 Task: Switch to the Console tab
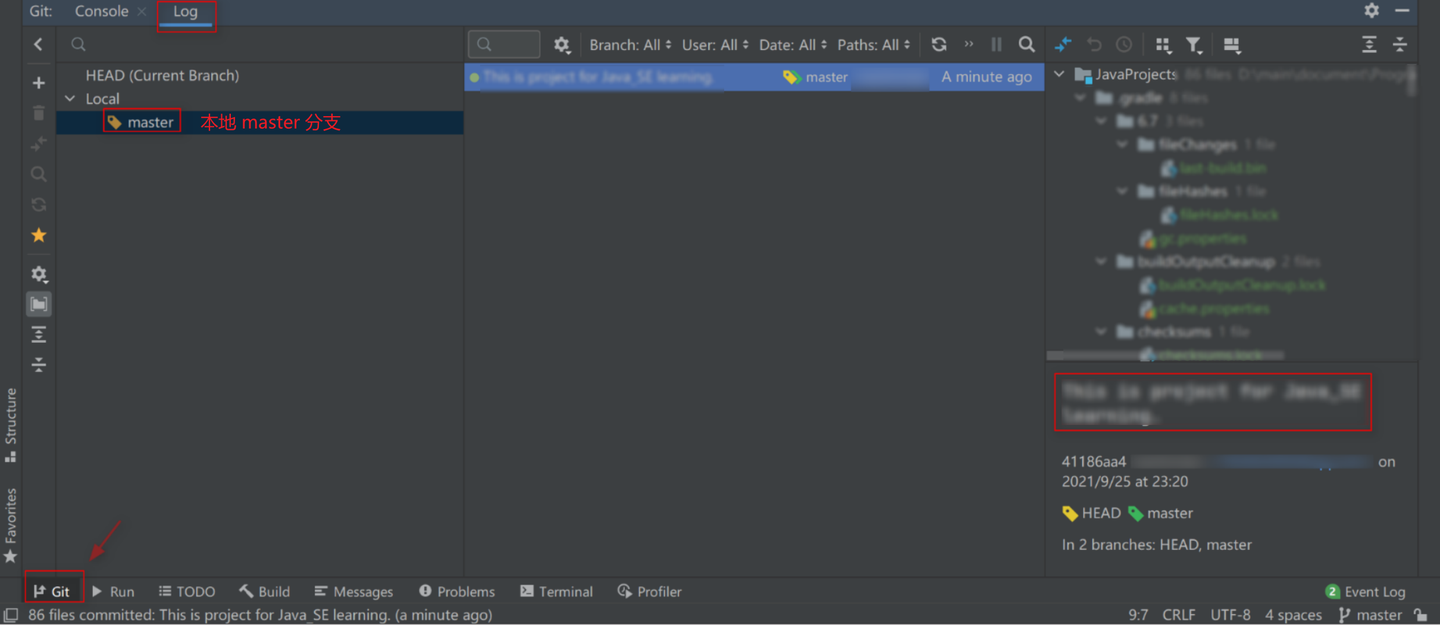pyautogui.click(x=100, y=11)
